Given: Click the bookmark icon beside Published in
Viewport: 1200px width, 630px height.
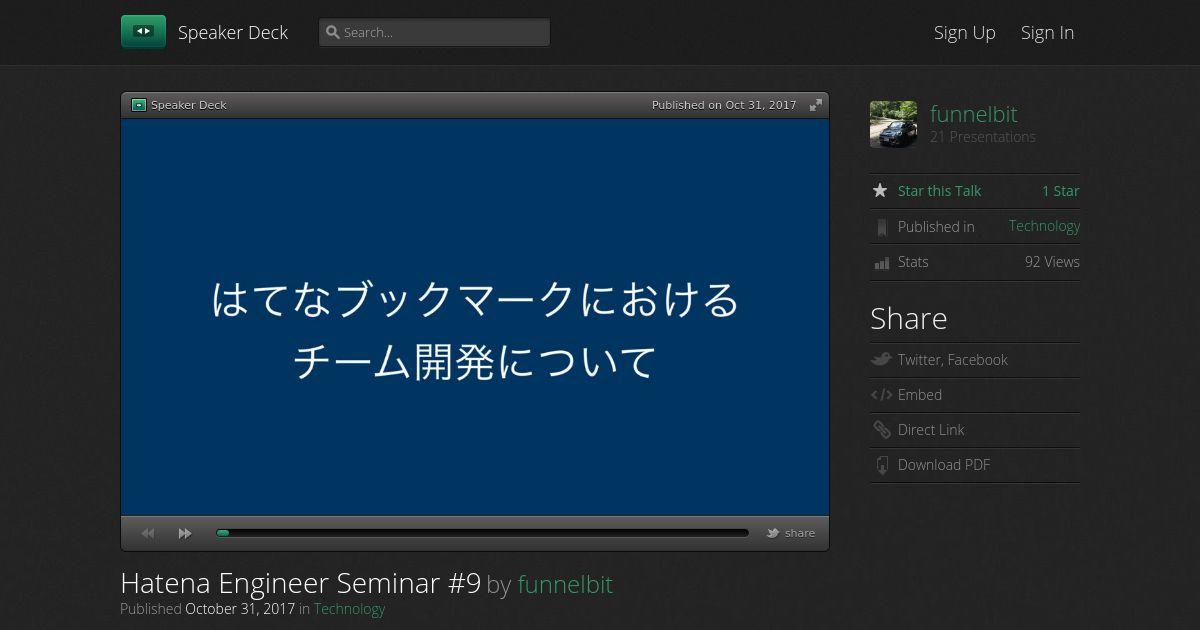Looking at the screenshot, I should pyautogui.click(x=881, y=227).
